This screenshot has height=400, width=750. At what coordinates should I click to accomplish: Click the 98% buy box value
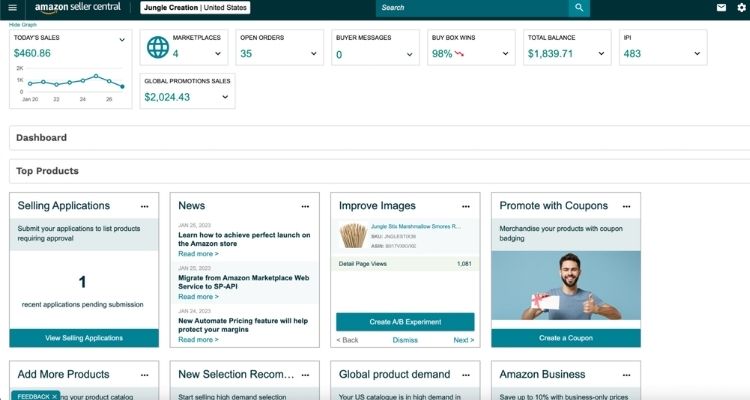(442, 54)
